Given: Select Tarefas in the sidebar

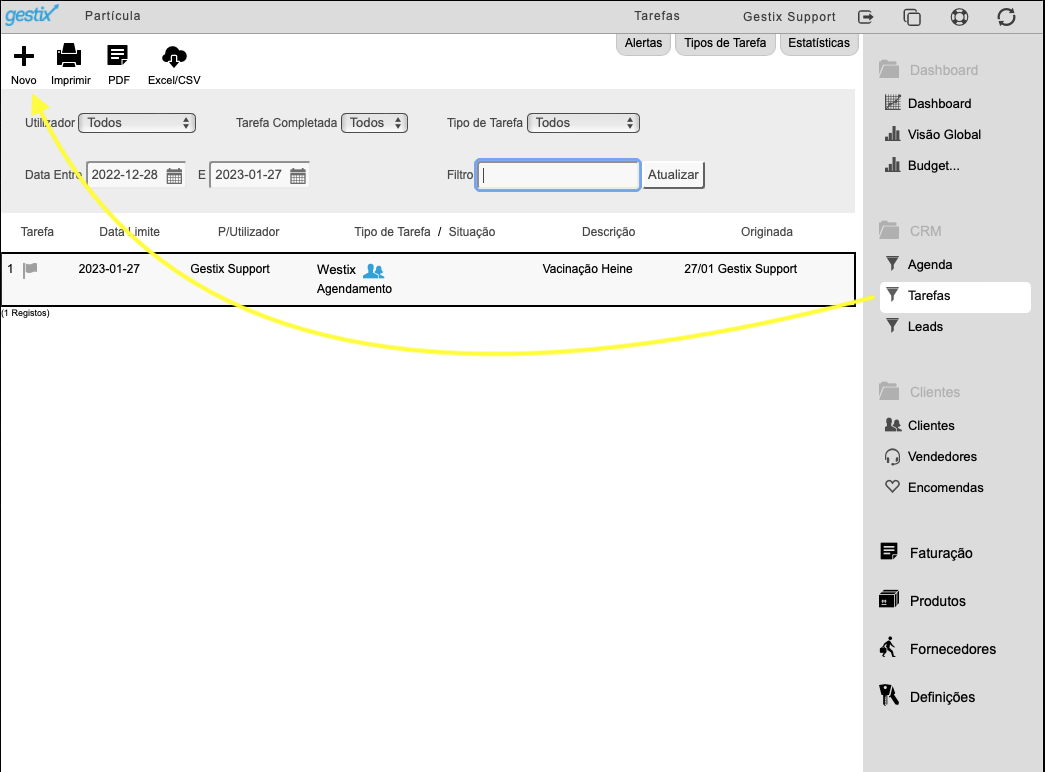Looking at the screenshot, I should (x=955, y=296).
